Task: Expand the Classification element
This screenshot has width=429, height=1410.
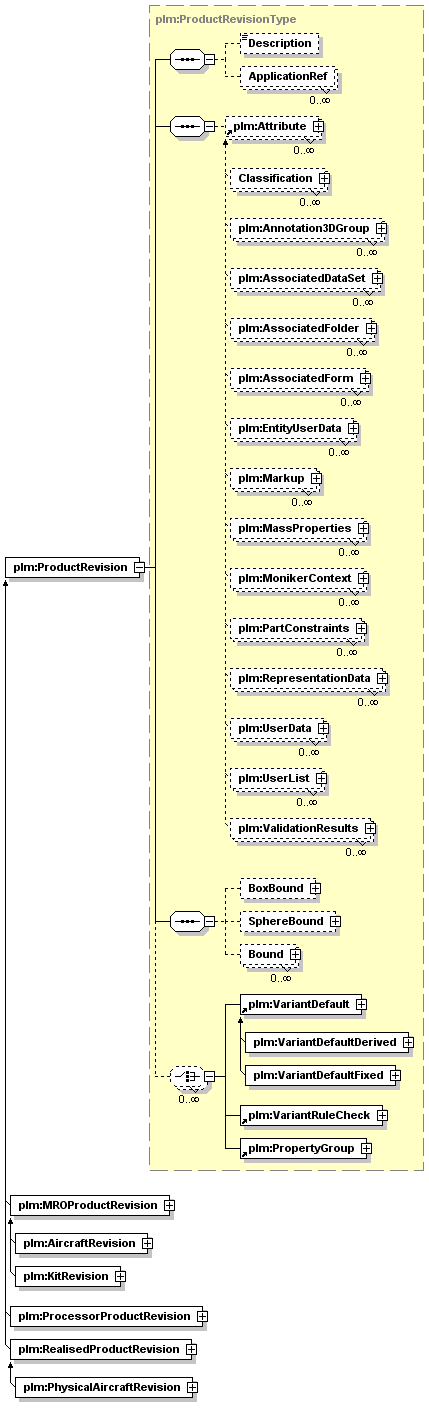Action: pyautogui.click(x=324, y=179)
